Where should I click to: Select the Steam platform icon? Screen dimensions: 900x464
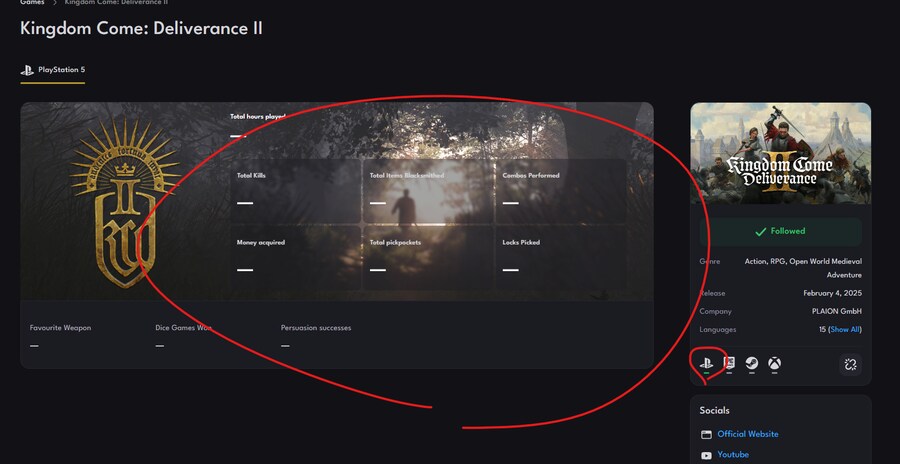click(x=751, y=363)
